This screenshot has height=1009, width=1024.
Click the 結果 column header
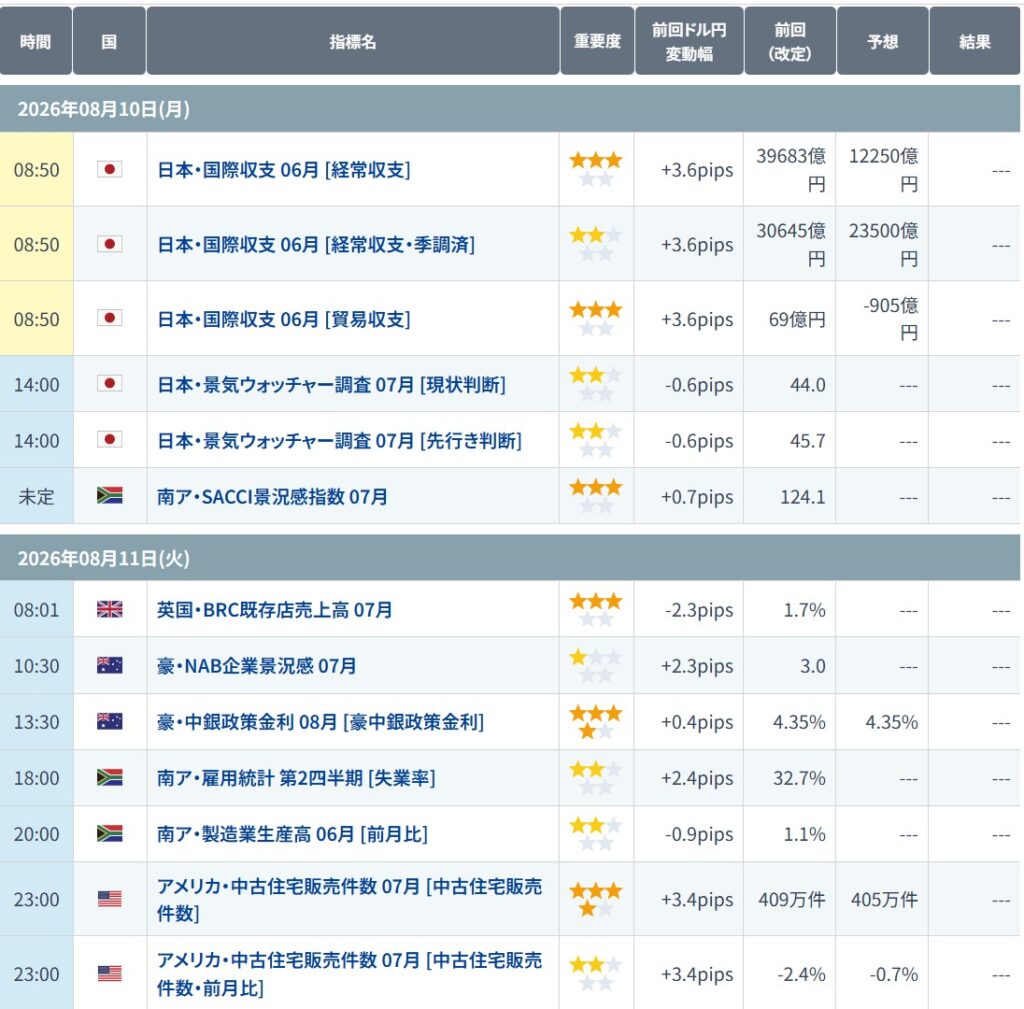coord(974,41)
